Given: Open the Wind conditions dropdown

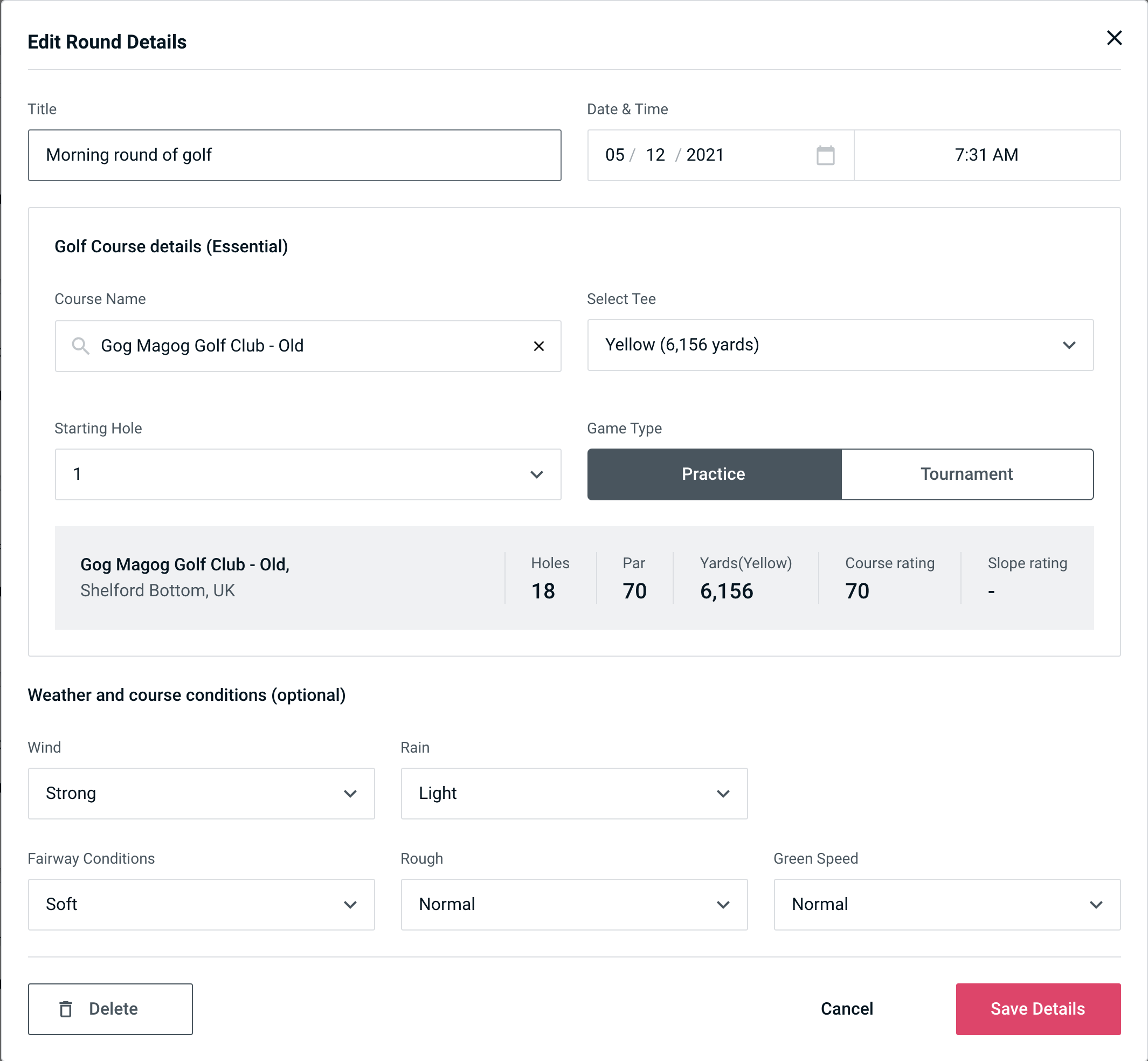Looking at the screenshot, I should tap(201, 793).
